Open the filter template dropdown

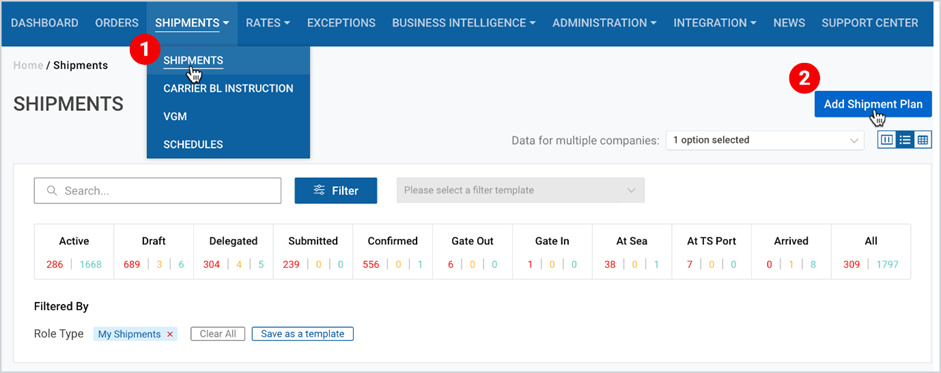tap(520, 190)
